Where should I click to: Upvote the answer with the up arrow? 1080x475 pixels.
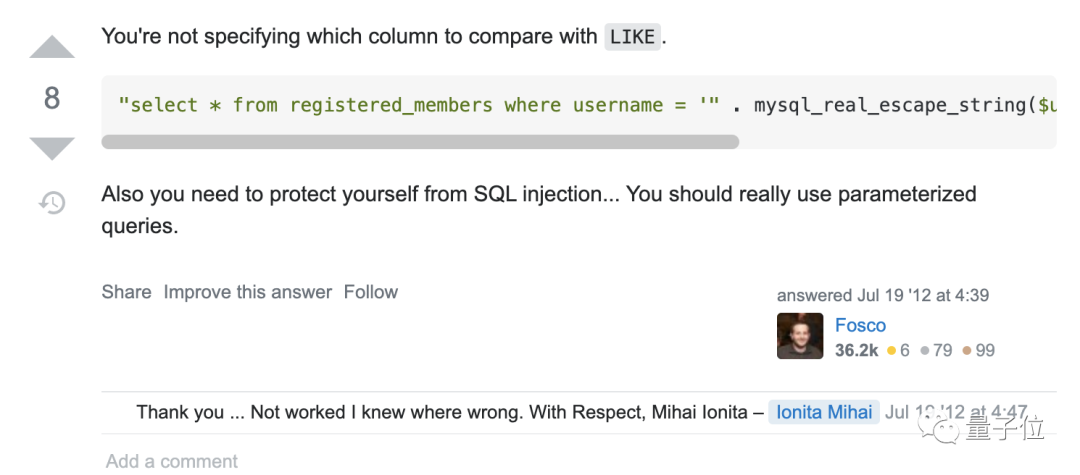pos(52,47)
